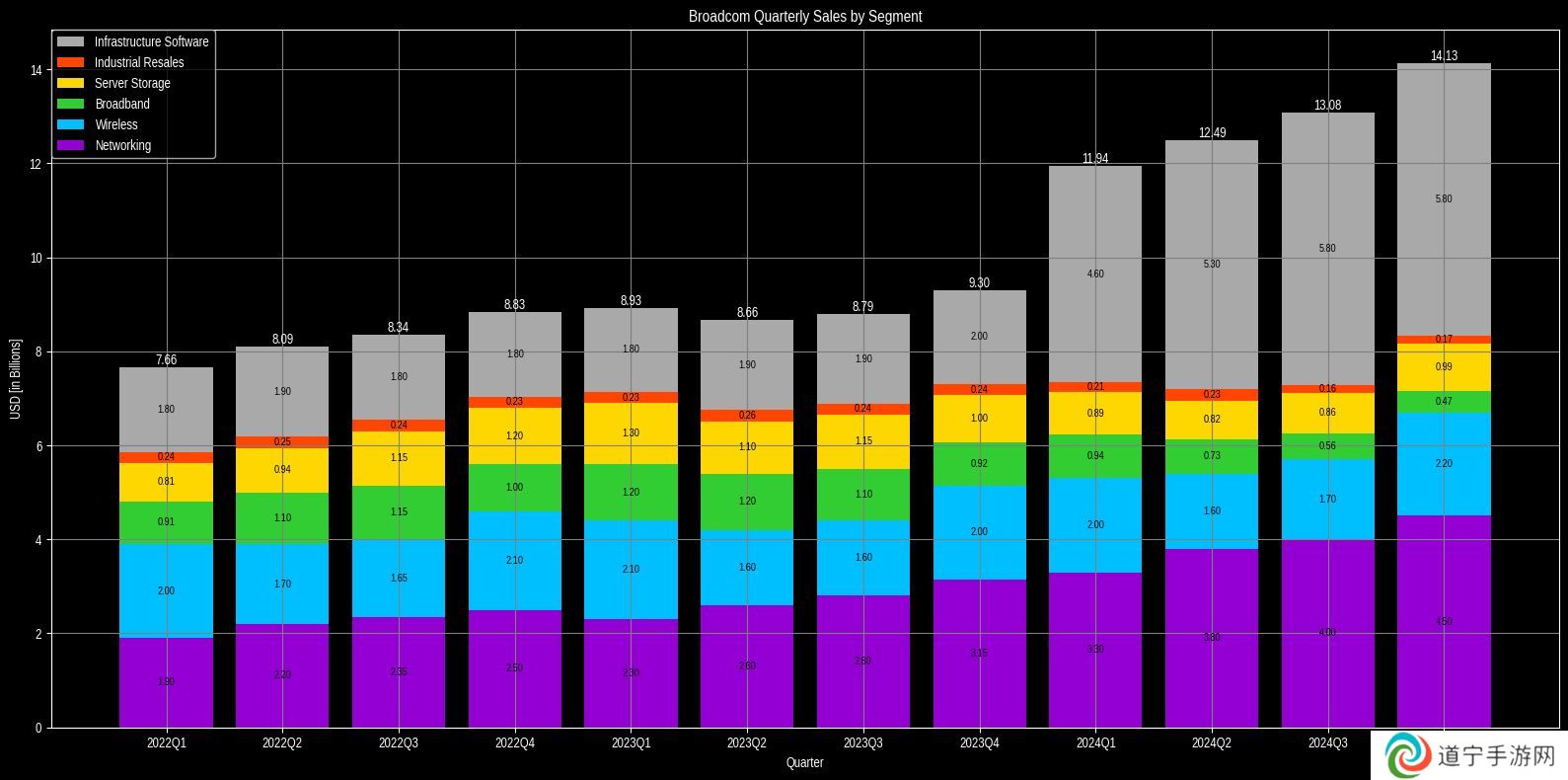Screen dimensions: 1568x780
Task: Click the total '7.66' above the first bar
Action: (x=166, y=359)
